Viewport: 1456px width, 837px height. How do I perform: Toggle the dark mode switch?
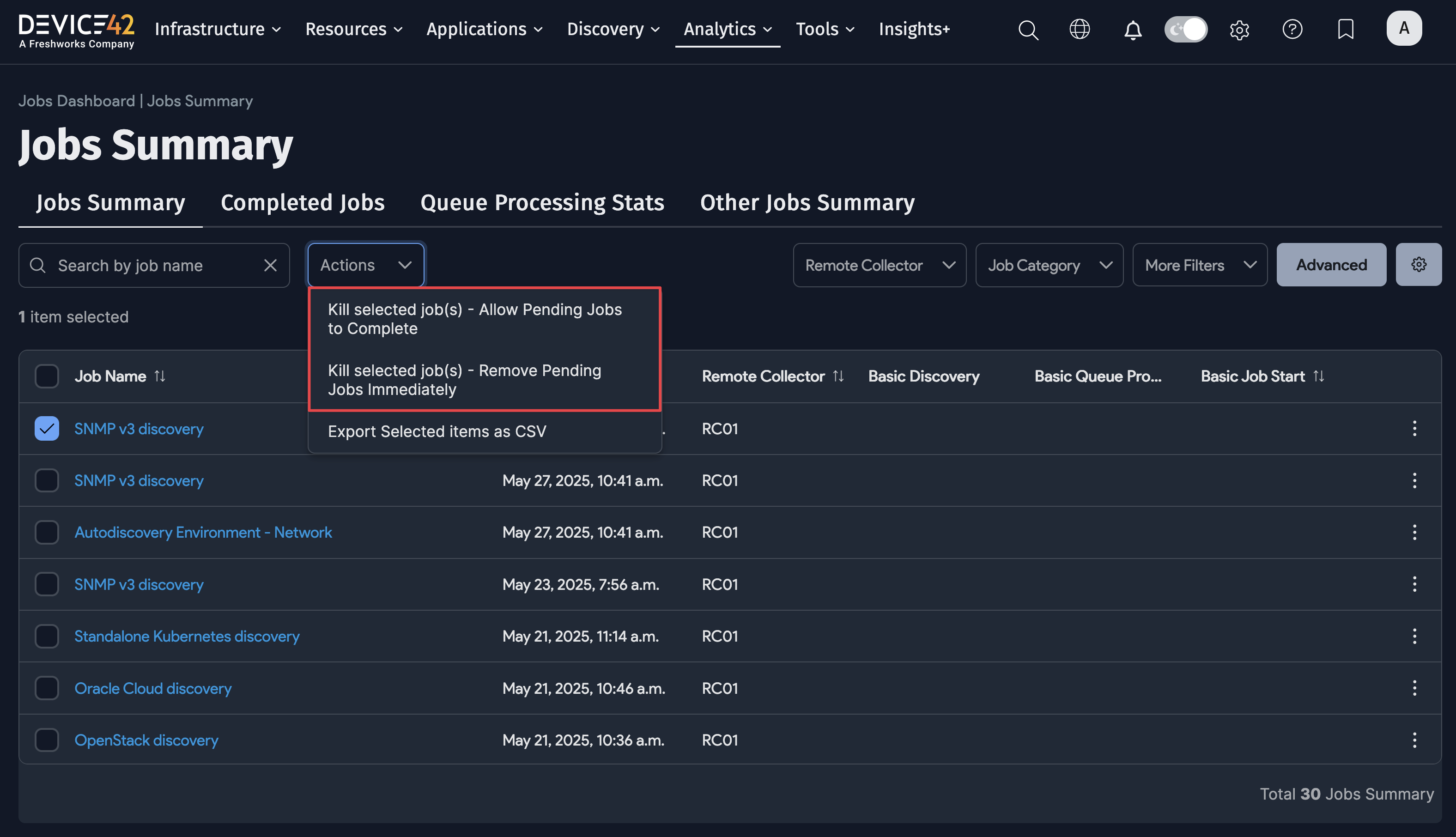pos(1186,29)
